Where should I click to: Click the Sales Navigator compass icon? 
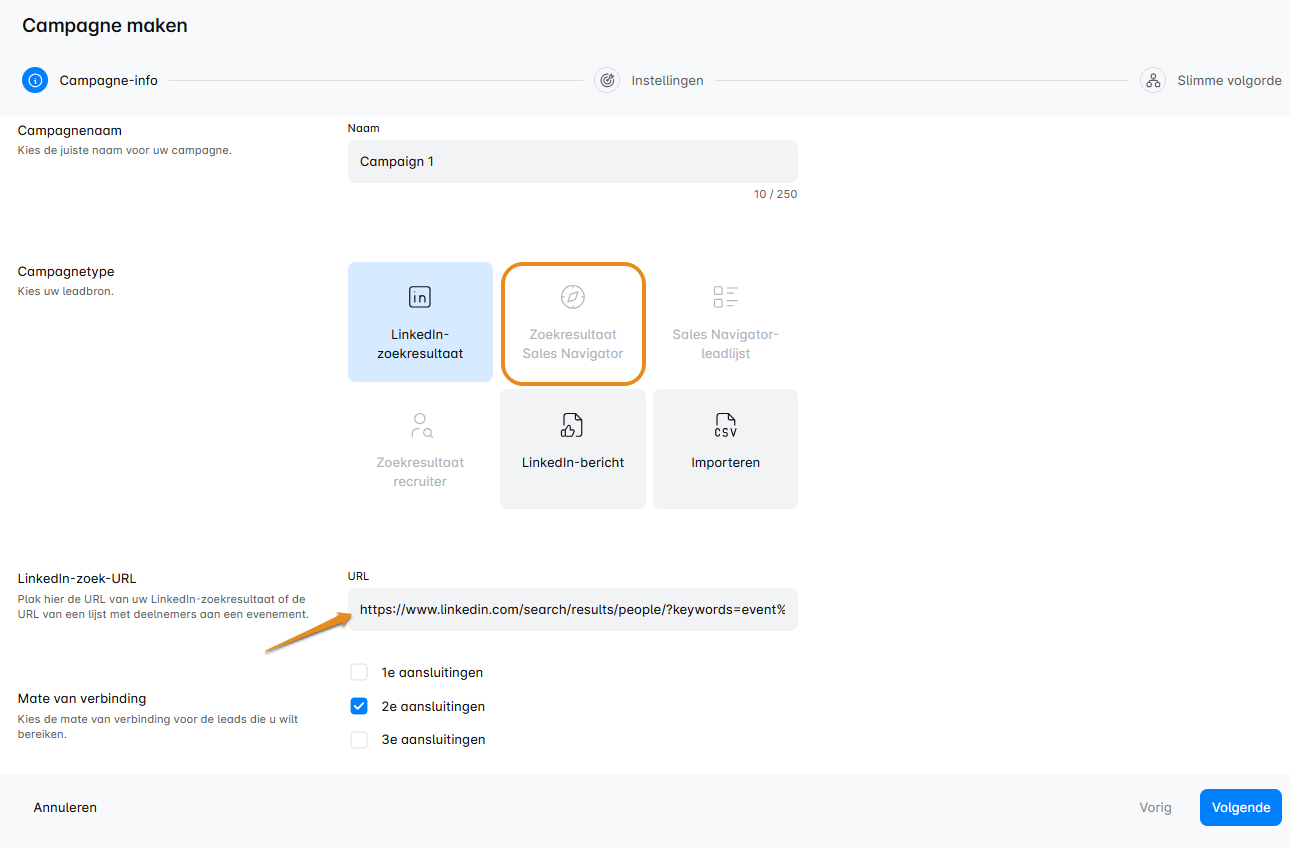(572, 297)
